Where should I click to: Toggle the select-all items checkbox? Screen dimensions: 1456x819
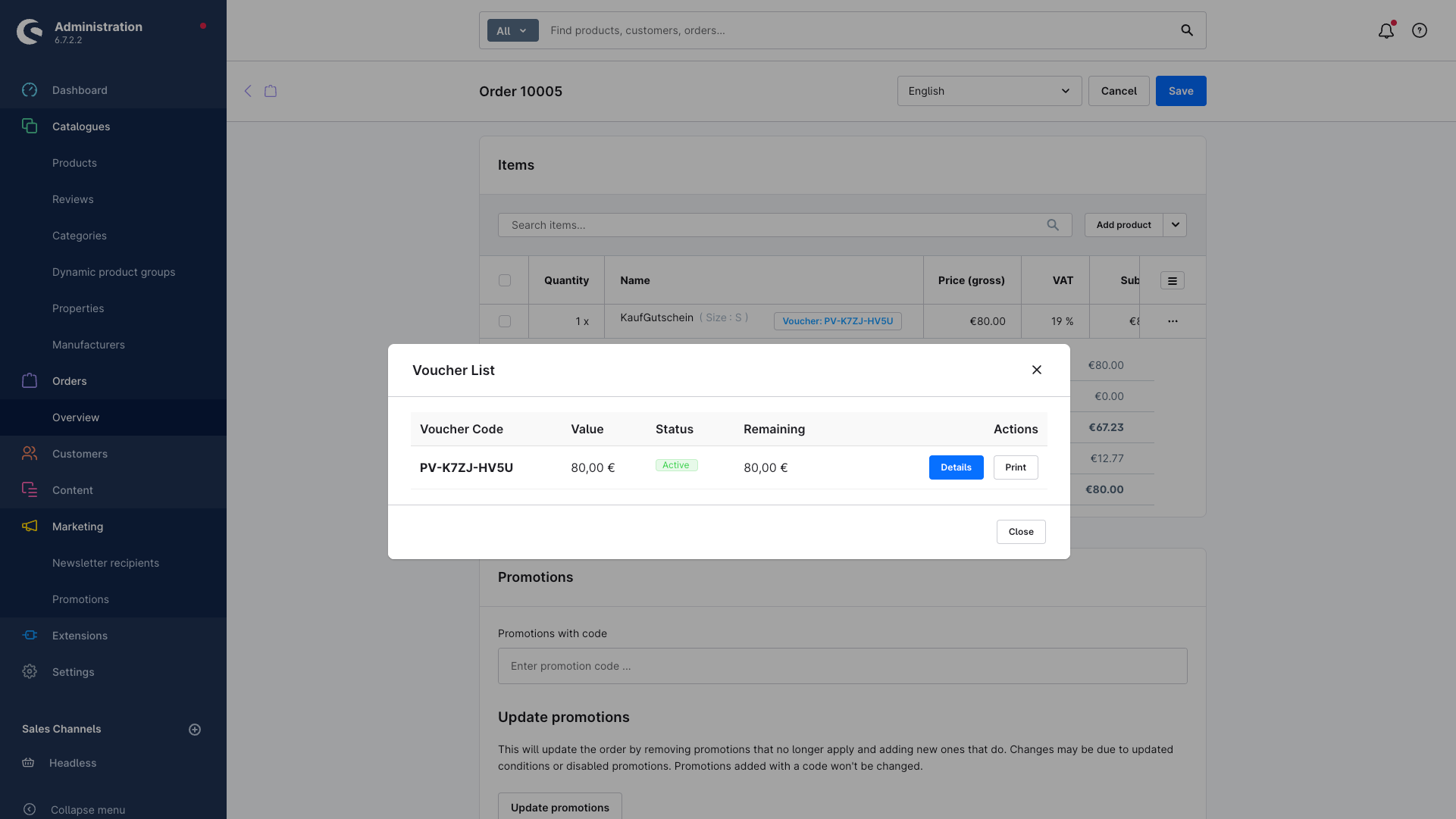click(505, 280)
